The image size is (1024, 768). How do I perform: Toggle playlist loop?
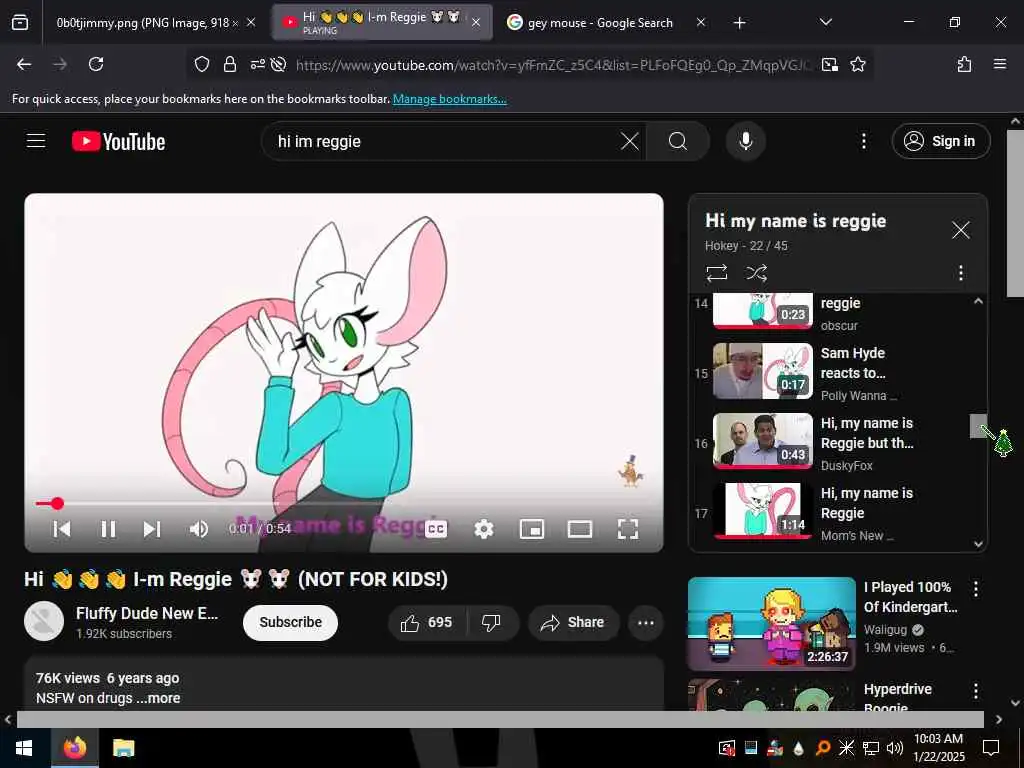[716, 272]
